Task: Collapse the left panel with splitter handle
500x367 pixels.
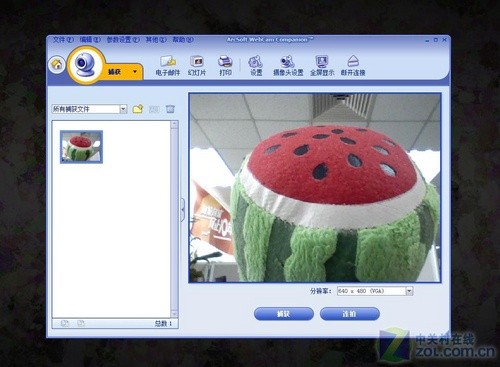Action: pos(183,209)
